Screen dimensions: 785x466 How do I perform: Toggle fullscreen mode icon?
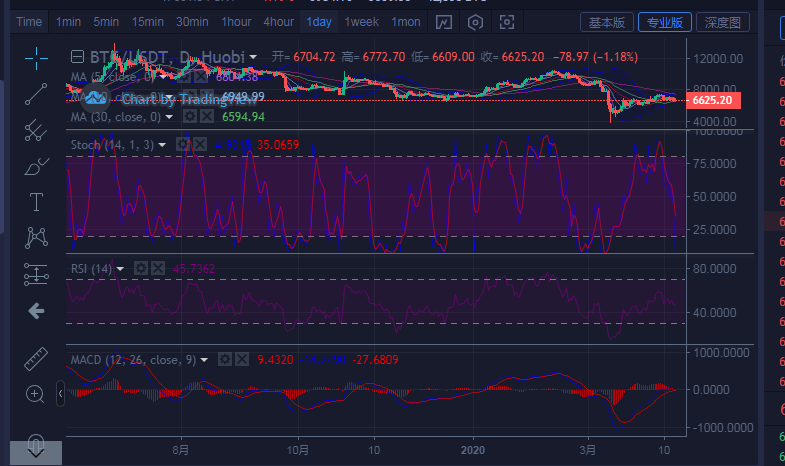click(x=507, y=22)
